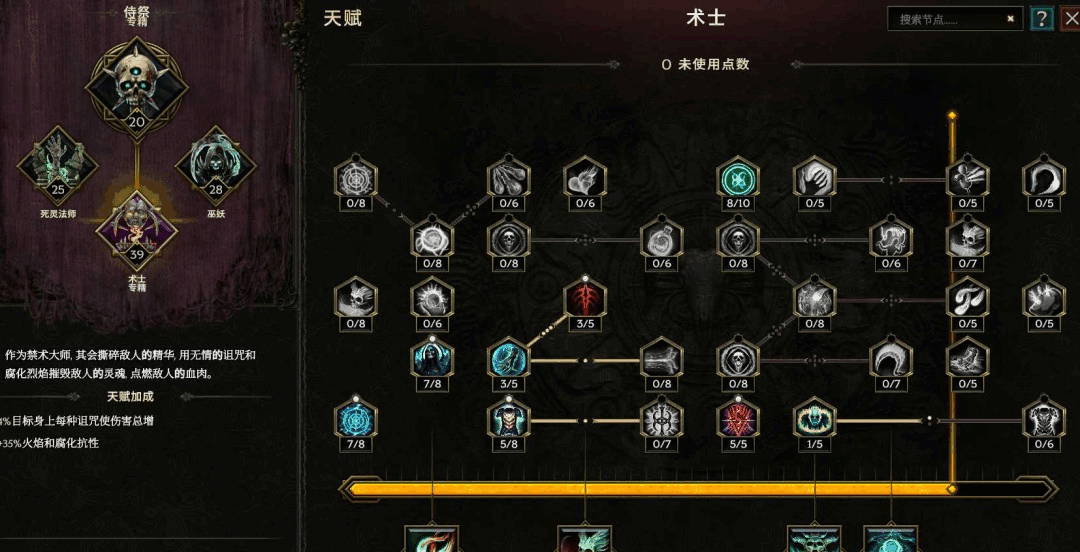The height and width of the screenshot is (552, 1080).
Task: Open help with the question mark button
Action: (x=1043, y=19)
